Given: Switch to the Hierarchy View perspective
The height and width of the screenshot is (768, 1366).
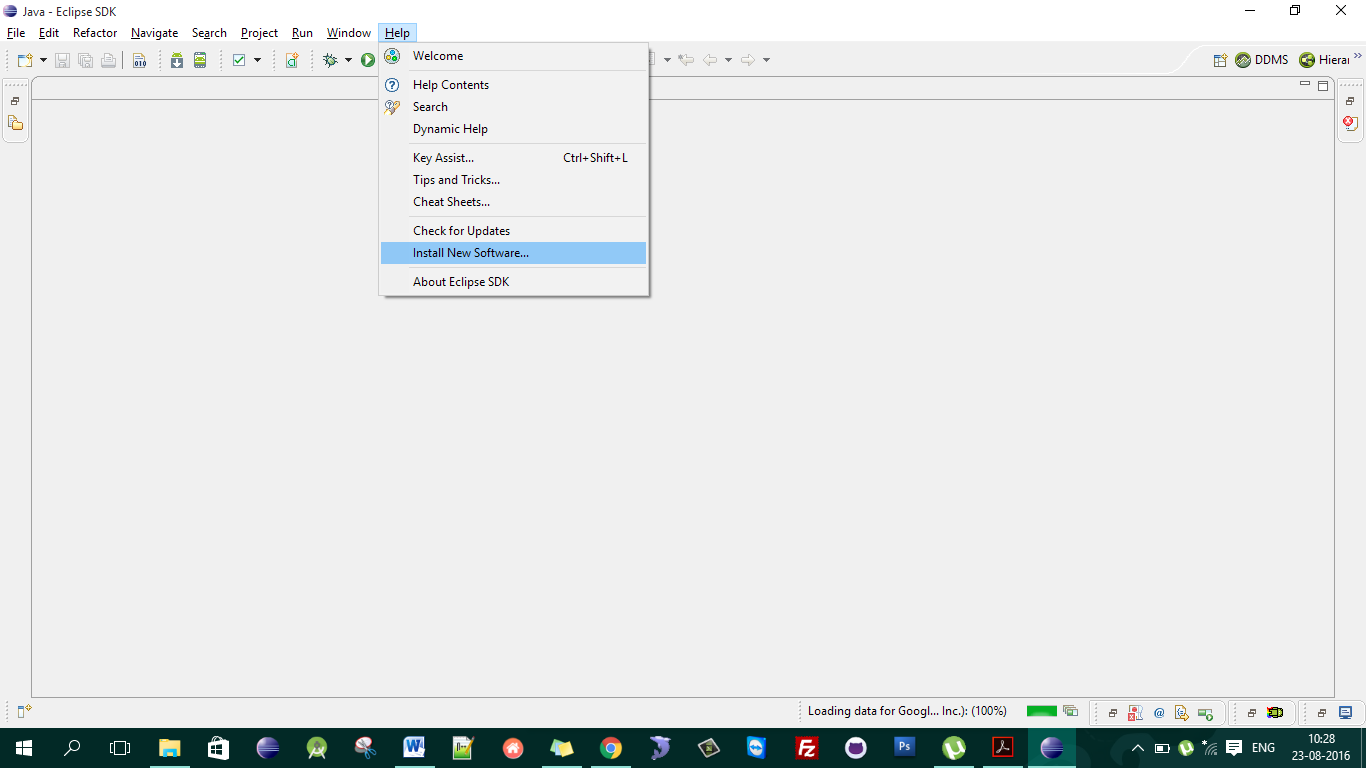Looking at the screenshot, I should pos(1324,60).
